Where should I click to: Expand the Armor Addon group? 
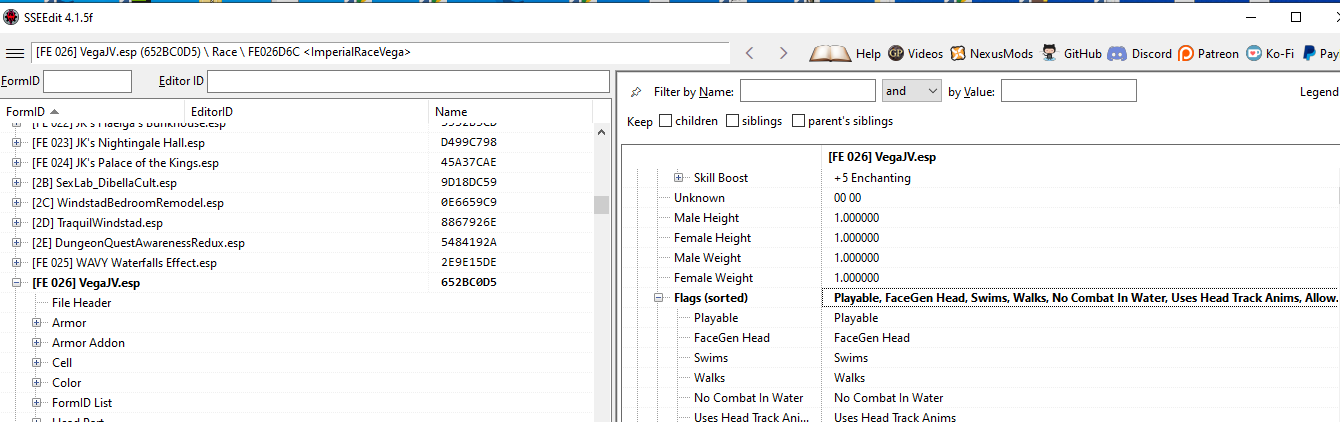[x=37, y=343]
